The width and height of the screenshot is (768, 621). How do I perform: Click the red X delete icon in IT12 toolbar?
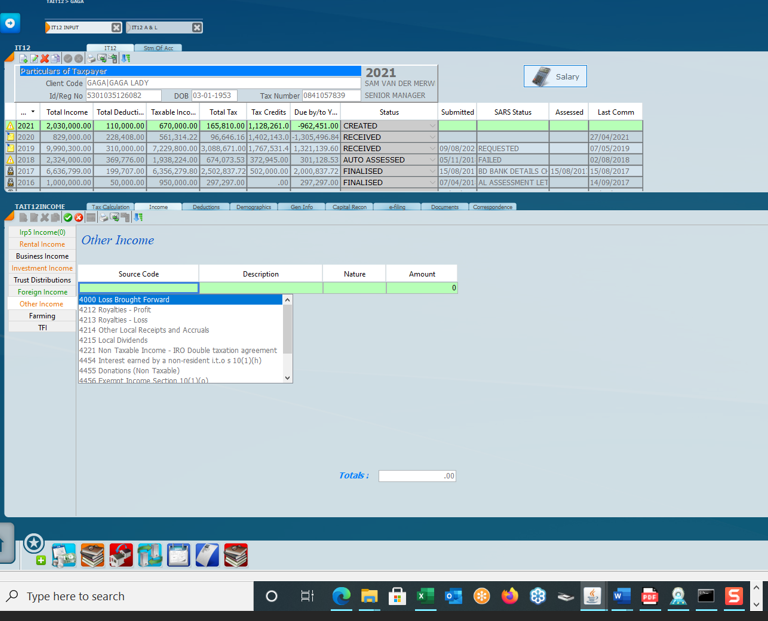click(45, 59)
